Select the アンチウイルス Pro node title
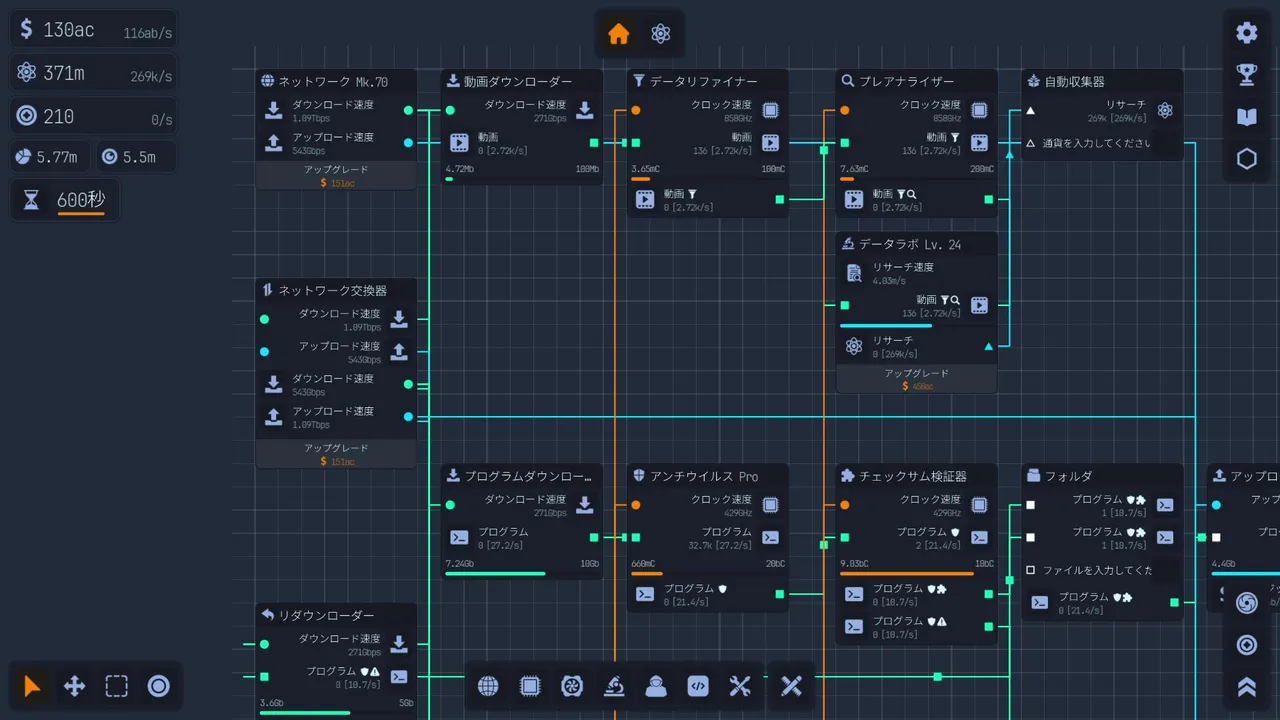 (x=704, y=476)
